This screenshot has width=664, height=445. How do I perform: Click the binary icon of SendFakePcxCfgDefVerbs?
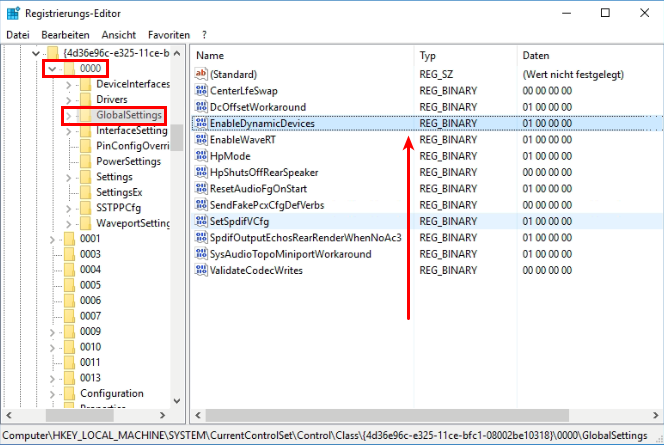point(201,205)
